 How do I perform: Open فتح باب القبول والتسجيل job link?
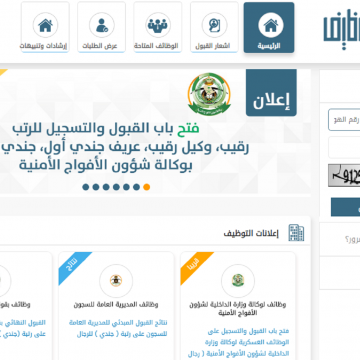pos(247,342)
